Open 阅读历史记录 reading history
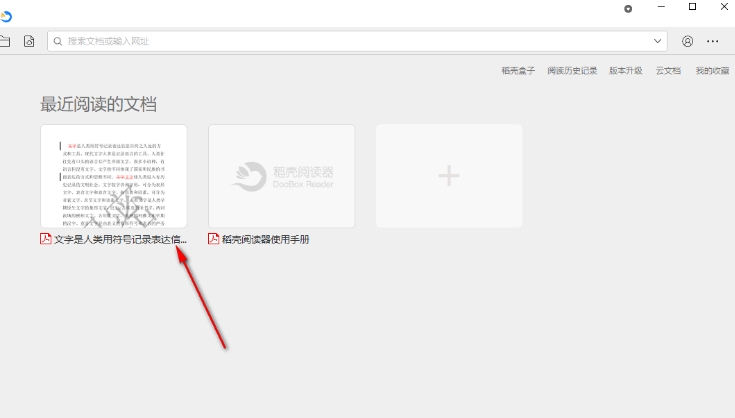The height and width of the screenshot is (418, 735). [572, 71]
